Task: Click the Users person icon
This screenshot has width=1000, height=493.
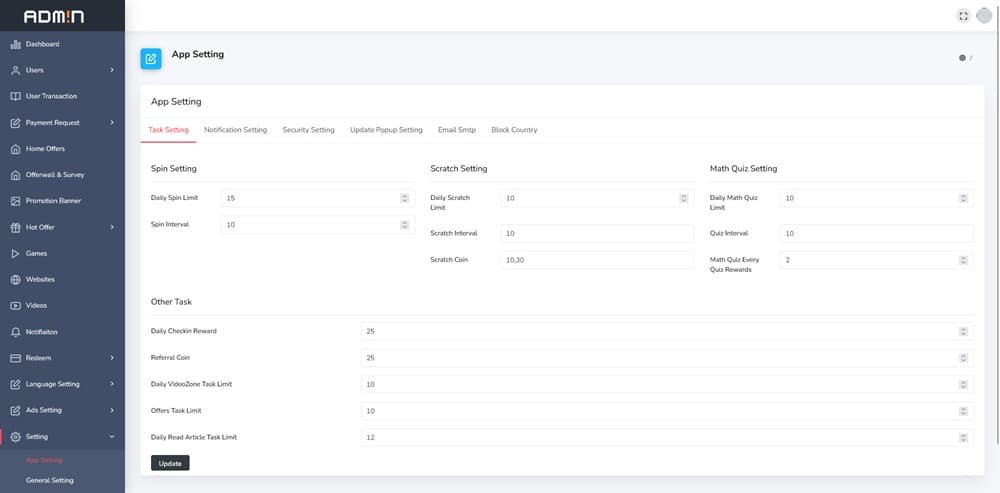Action: pos(16,70)
